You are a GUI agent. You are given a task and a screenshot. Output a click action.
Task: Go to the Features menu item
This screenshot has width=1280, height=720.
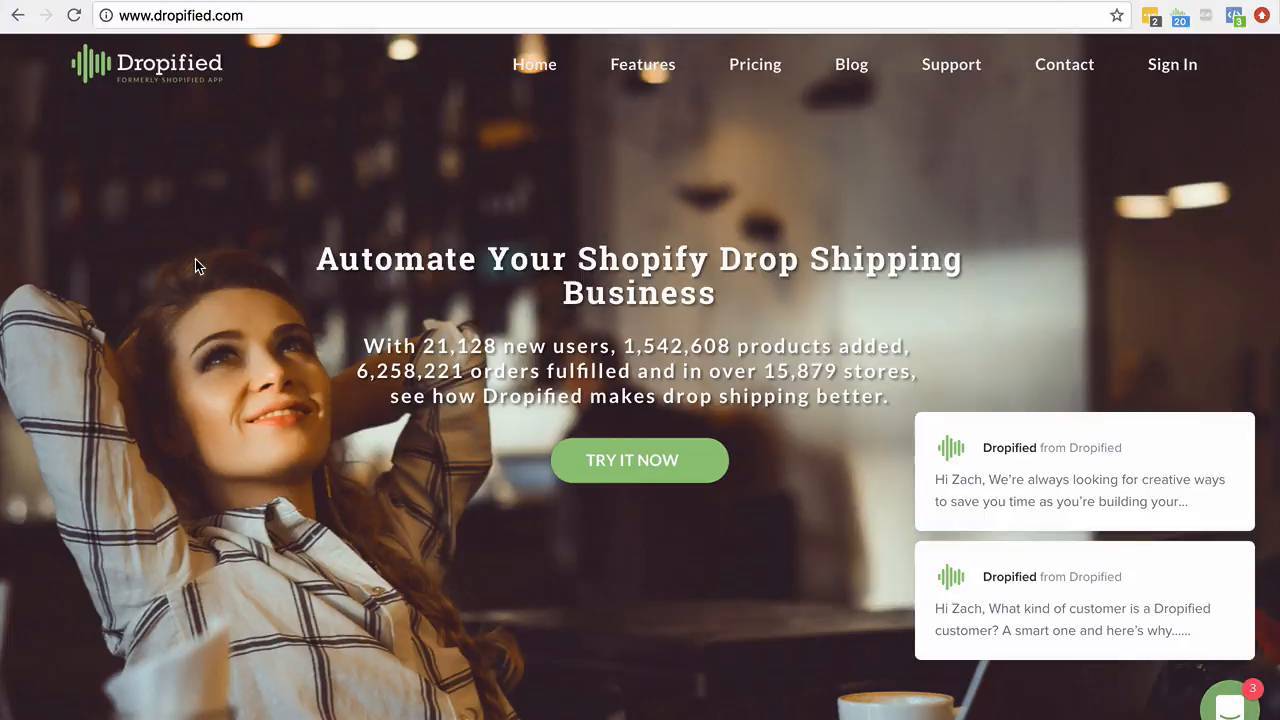[643, 64]
